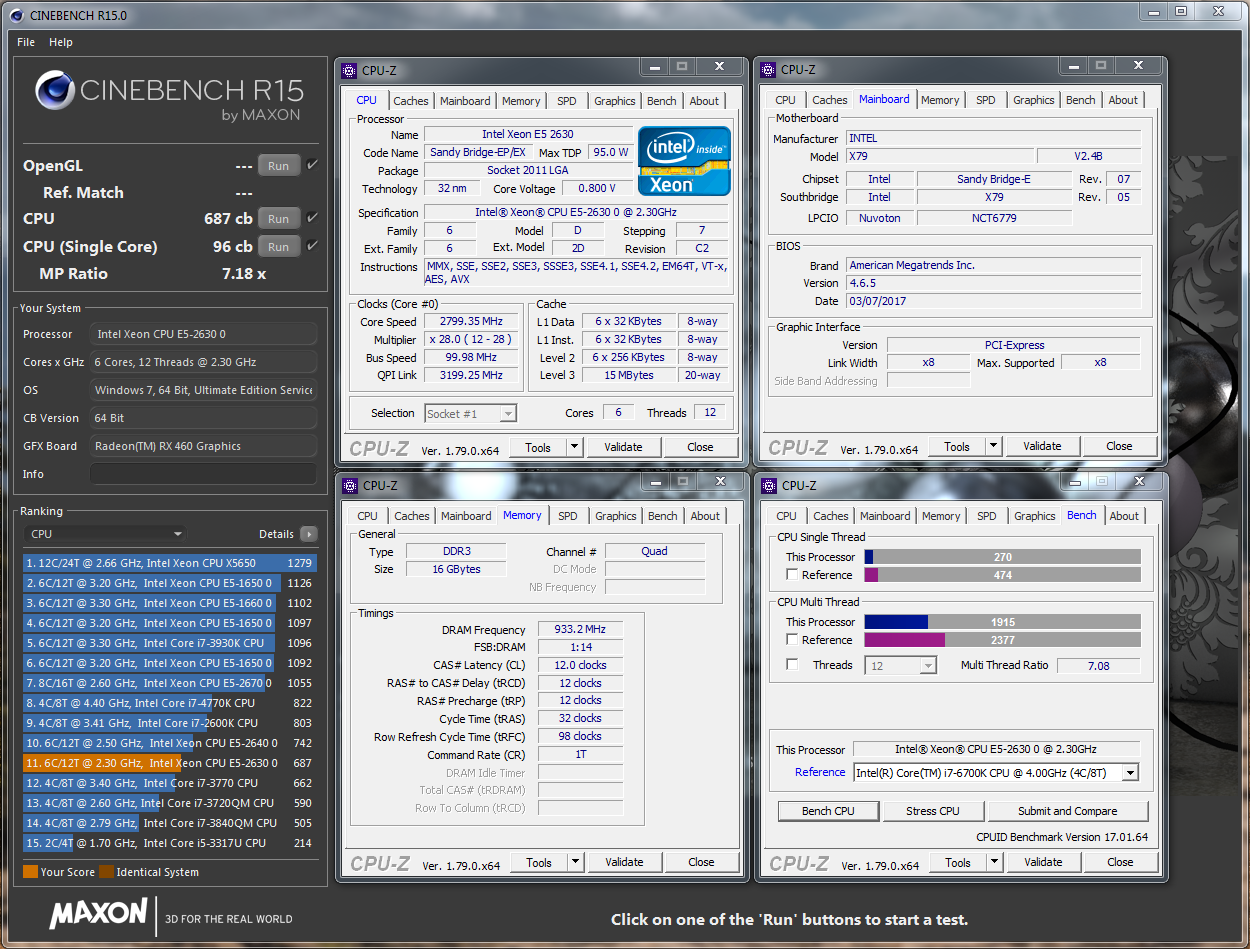1250x949 pixels.
Task: Click the single thread This Processor bar 270
Action: (x=1003, y=557)
